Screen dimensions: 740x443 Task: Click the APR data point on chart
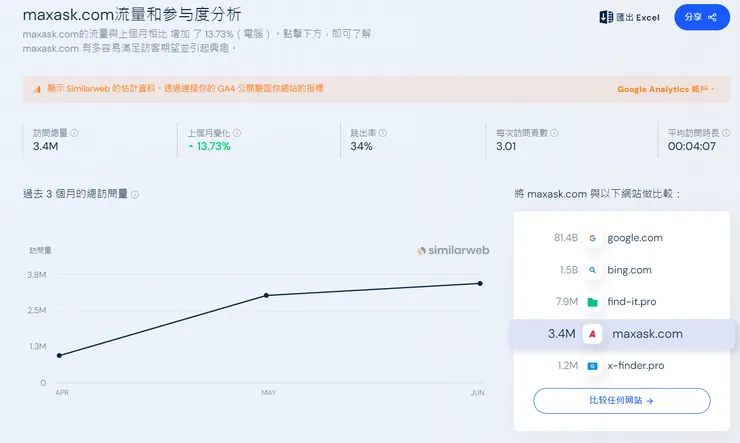click(x=59, y=355)
